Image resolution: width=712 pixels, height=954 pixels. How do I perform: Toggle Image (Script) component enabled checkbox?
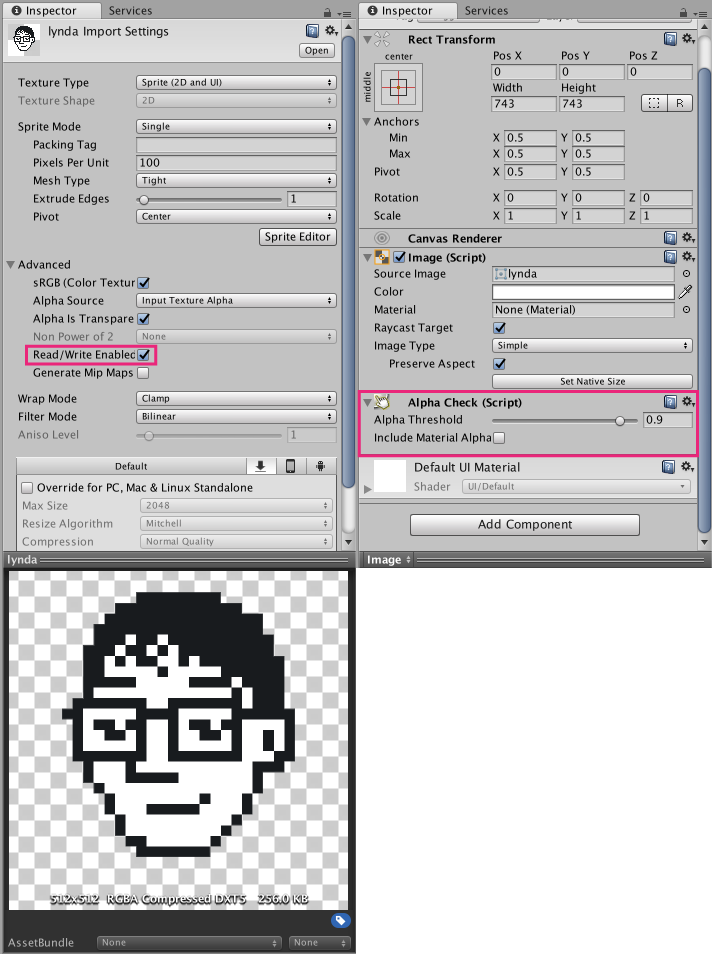400,257
